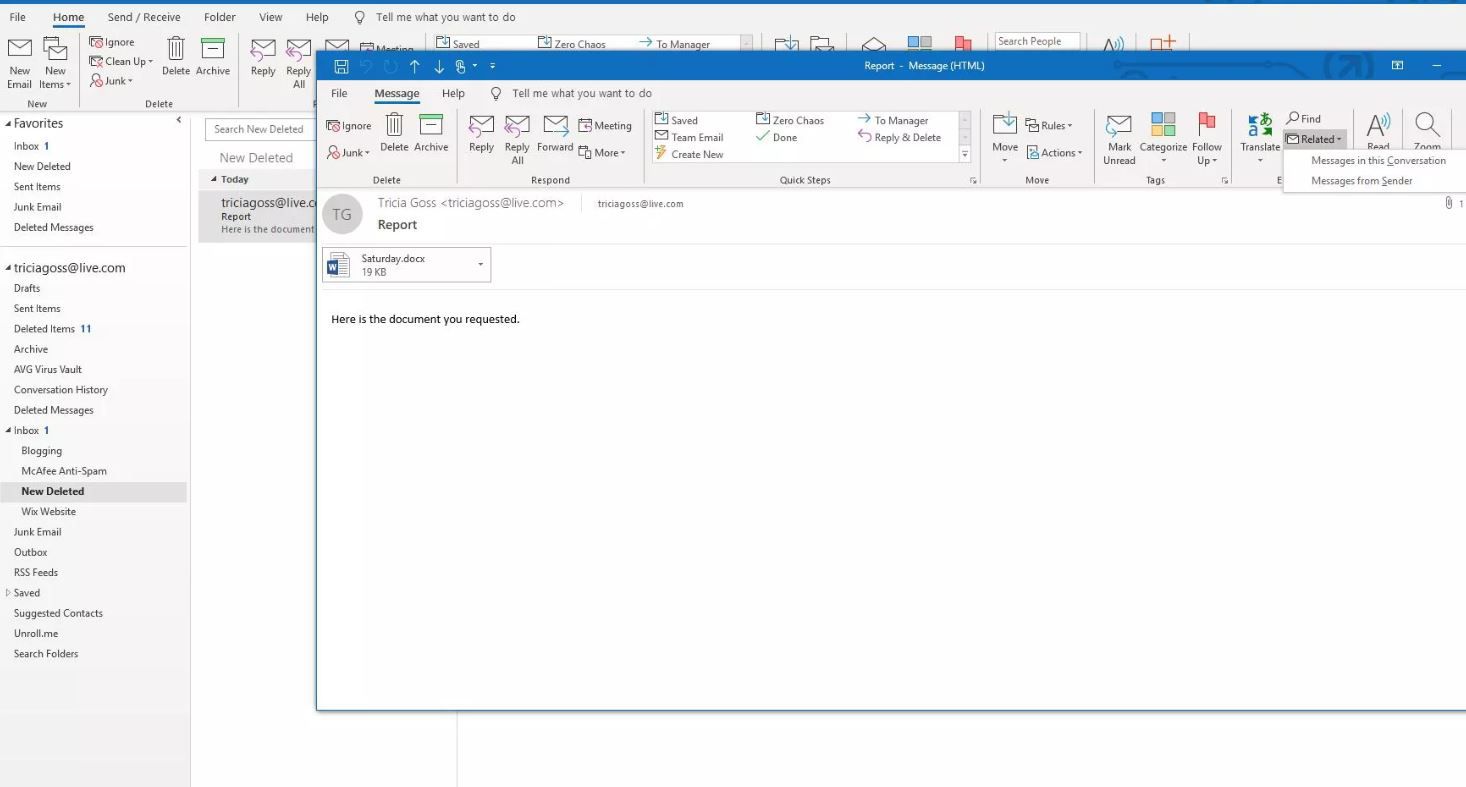The image size is (1466, 787).
Task: Open the Actions dropdown
Action: point(1055,153)
